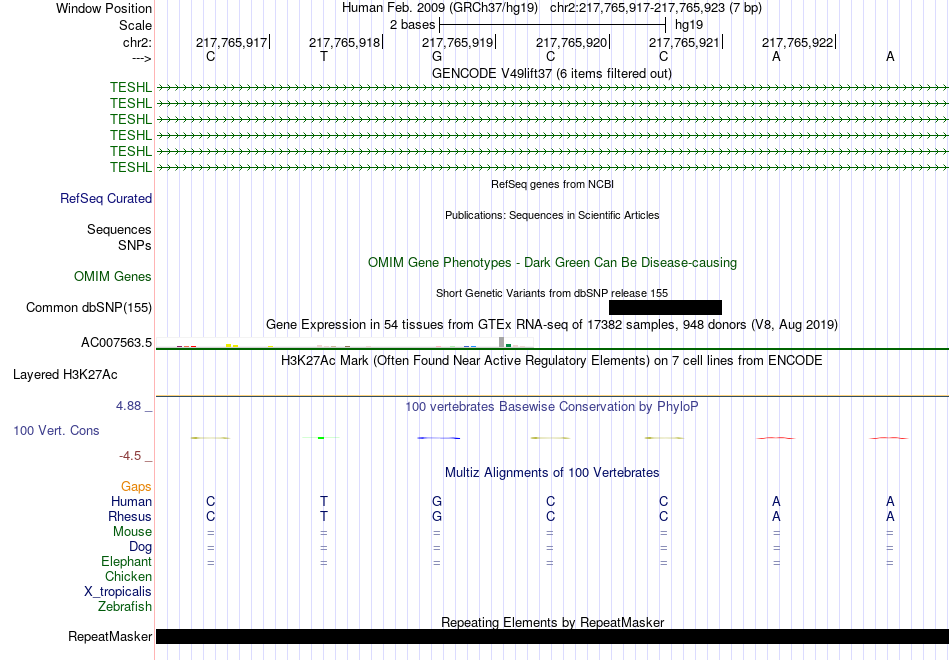Click the Layered H3K27Ac label
The height and width of the screenshot is (660, 950).
click(65, 375)
